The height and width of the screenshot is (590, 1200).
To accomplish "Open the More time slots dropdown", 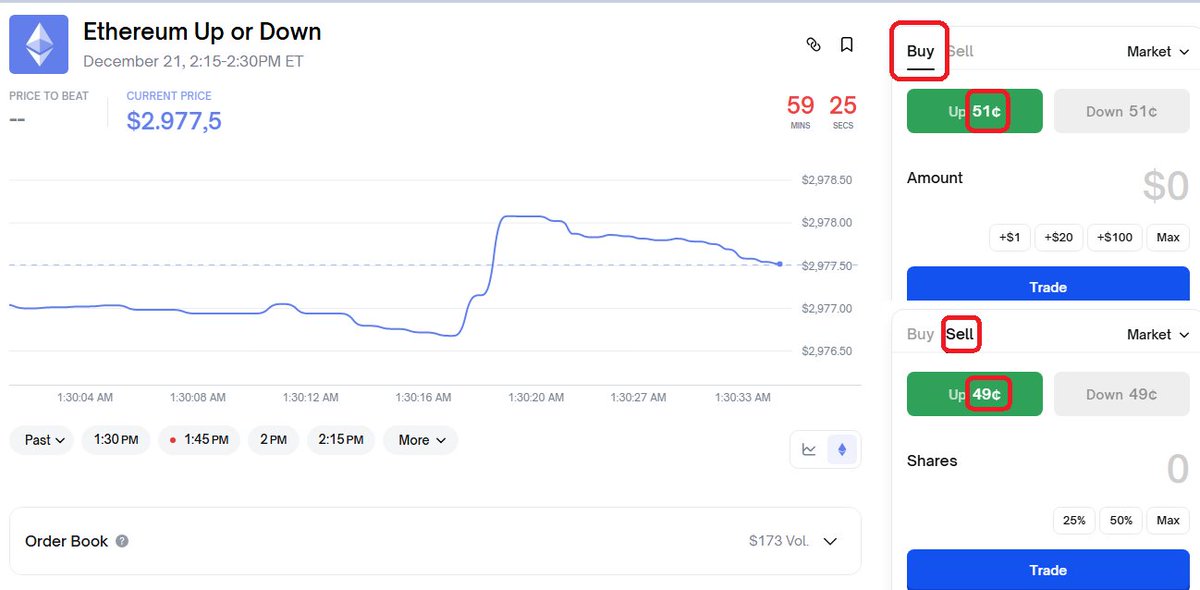I will pos(420,440).
